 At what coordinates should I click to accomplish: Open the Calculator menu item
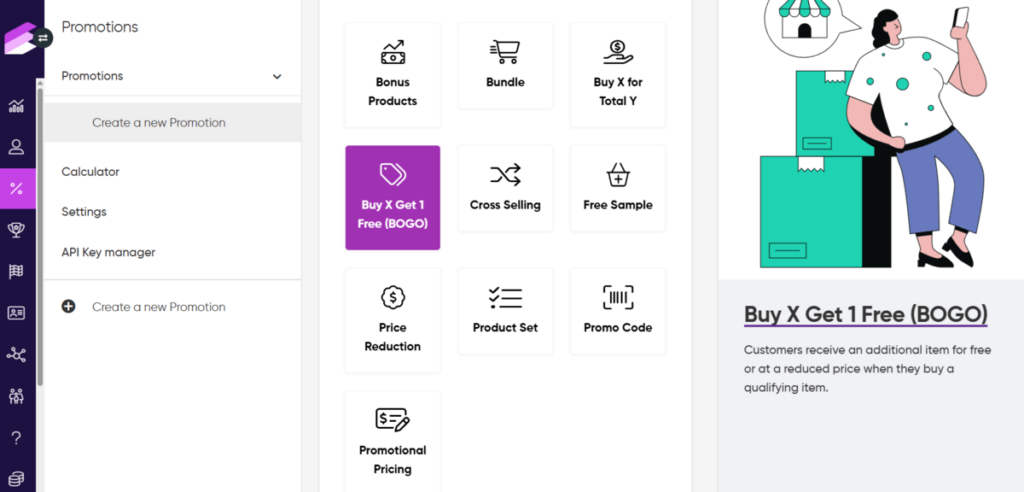point(90,172)
